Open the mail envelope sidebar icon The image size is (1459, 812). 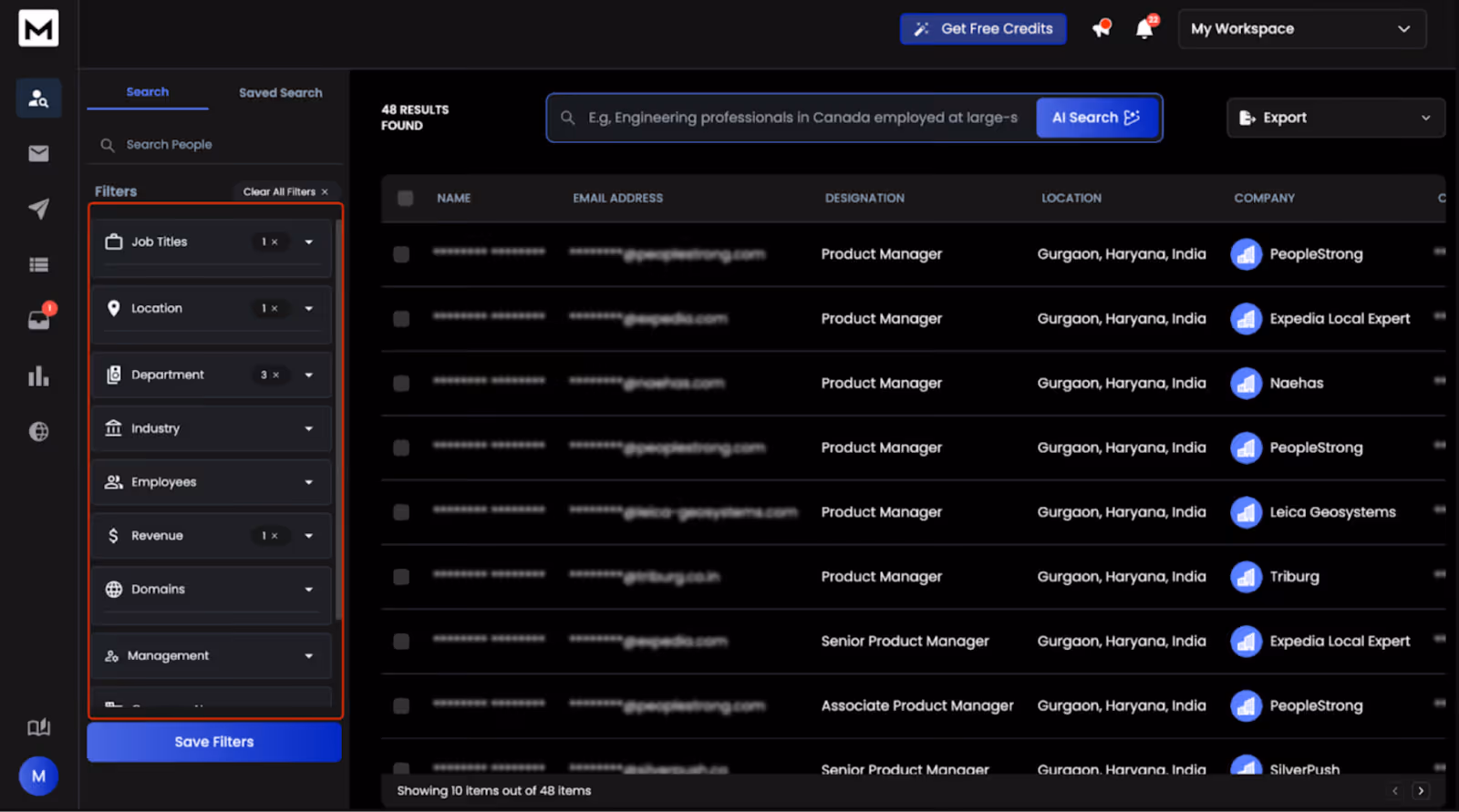[x=38, y=153]
